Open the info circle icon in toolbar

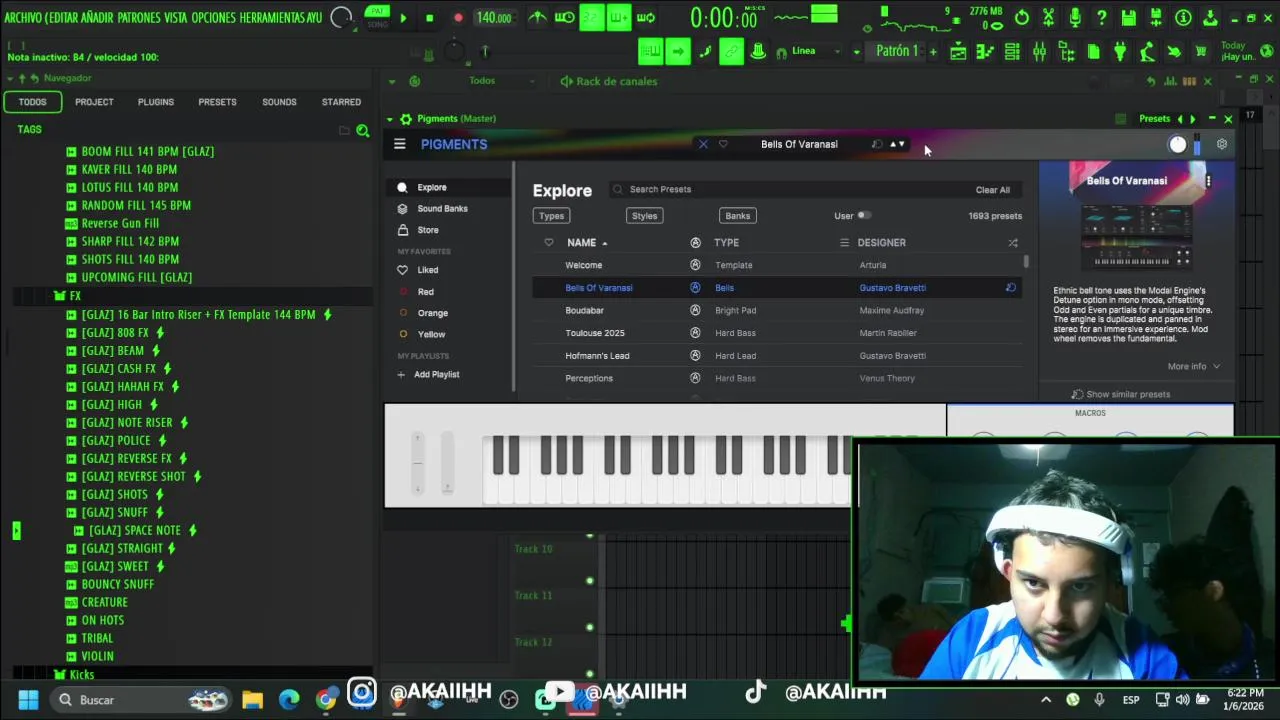(x=1183, y=18)
